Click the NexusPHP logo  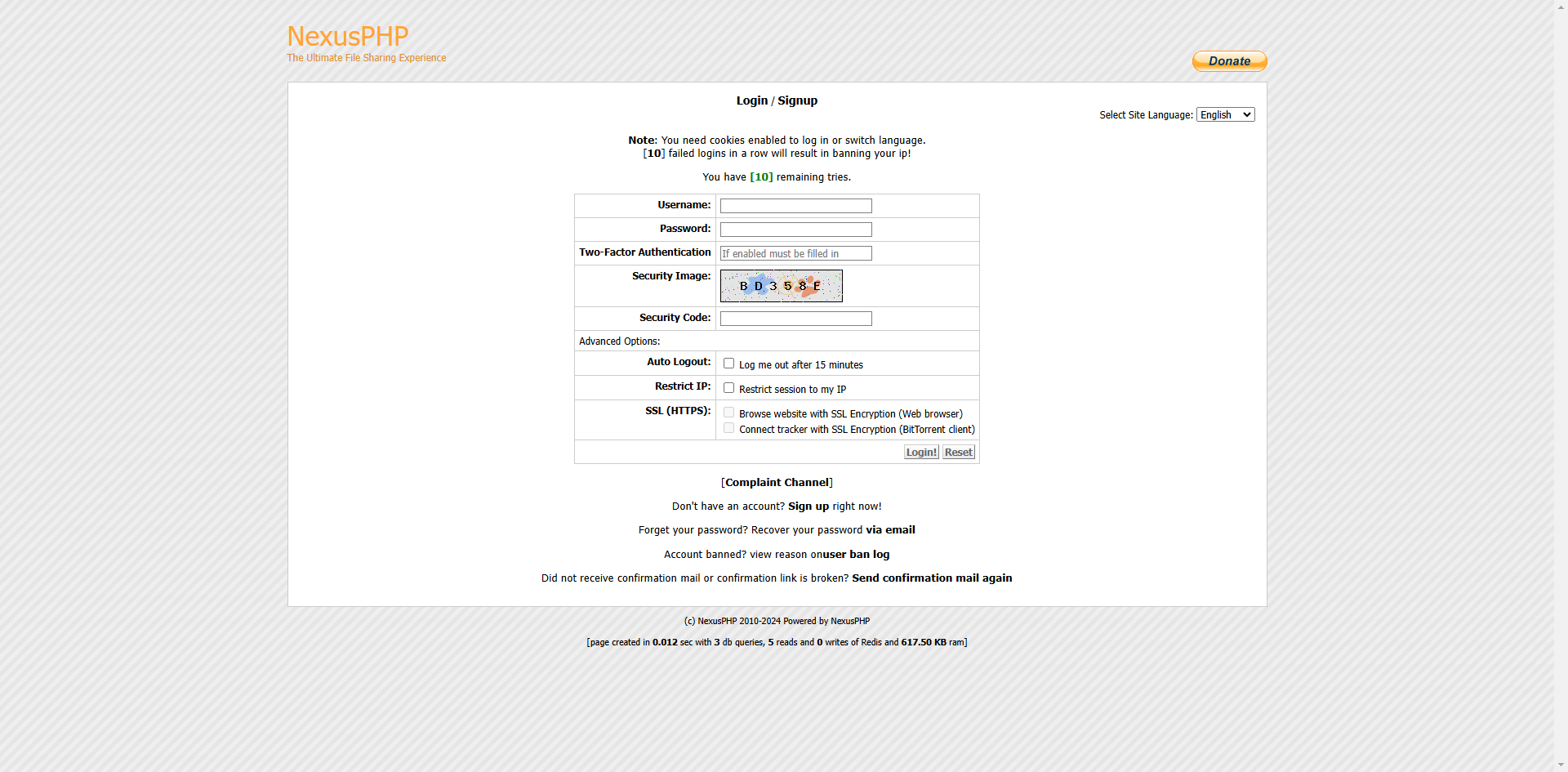[x=347, y=37]
